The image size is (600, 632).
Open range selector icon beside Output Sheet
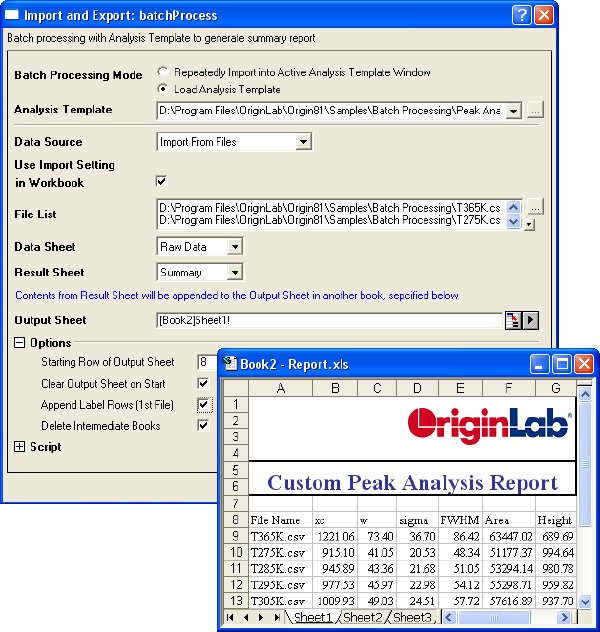coord(513,320)
